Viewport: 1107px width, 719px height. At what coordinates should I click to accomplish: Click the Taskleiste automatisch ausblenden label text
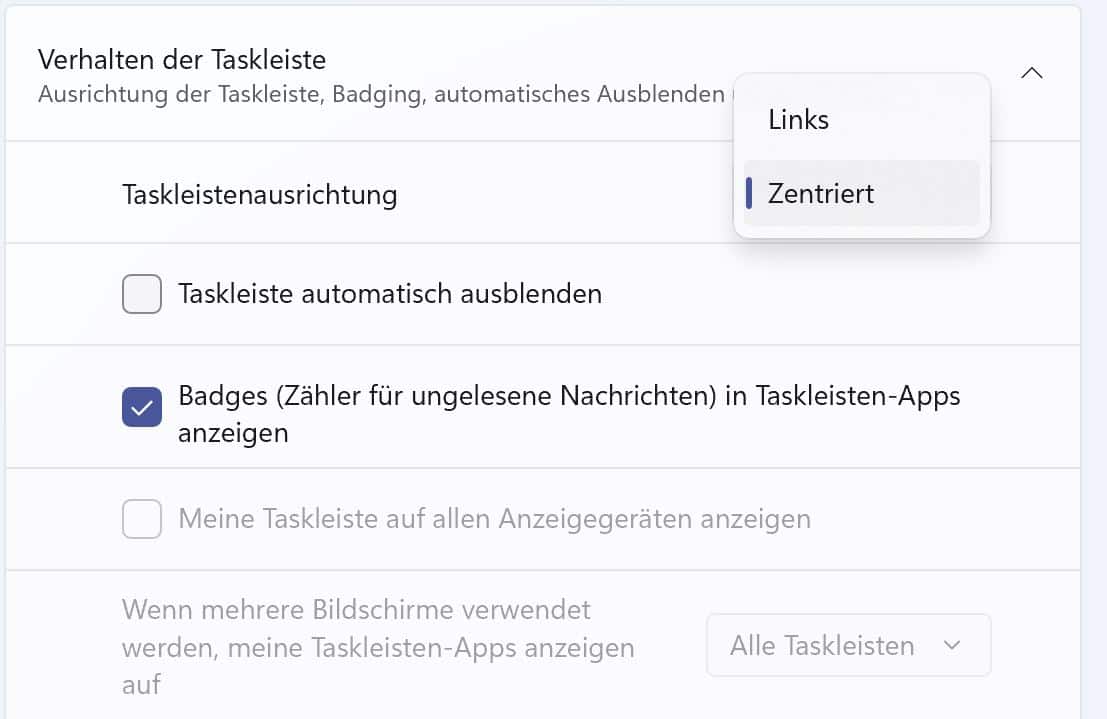tap(389, 294)
